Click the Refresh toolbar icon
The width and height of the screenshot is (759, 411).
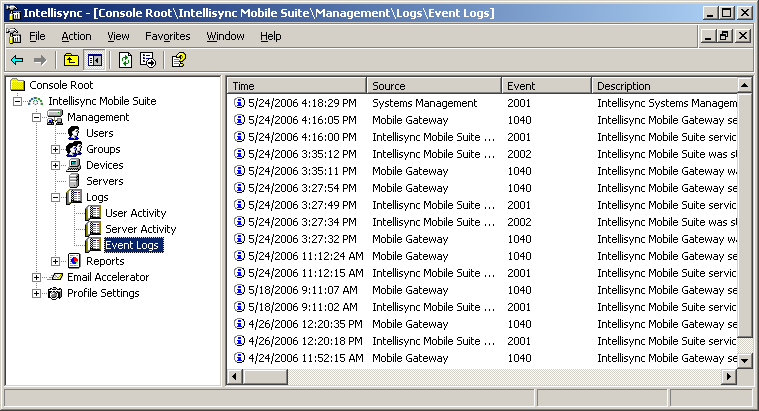125,60
